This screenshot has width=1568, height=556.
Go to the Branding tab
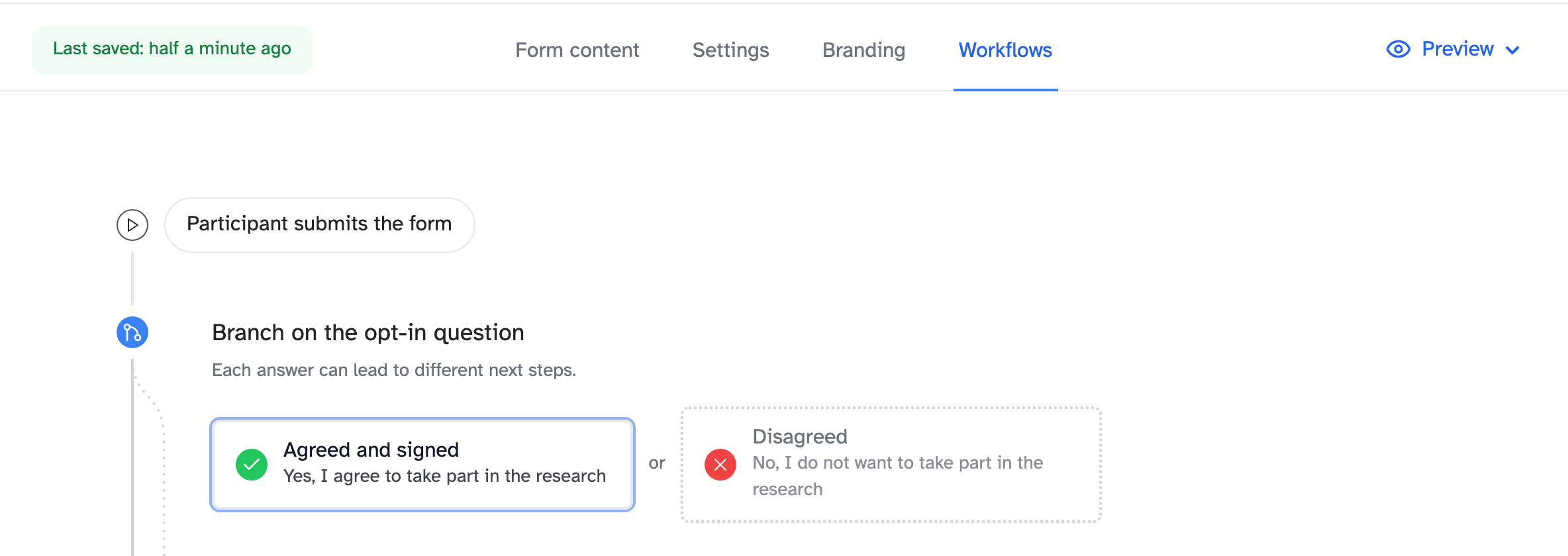tap(864, 50)
